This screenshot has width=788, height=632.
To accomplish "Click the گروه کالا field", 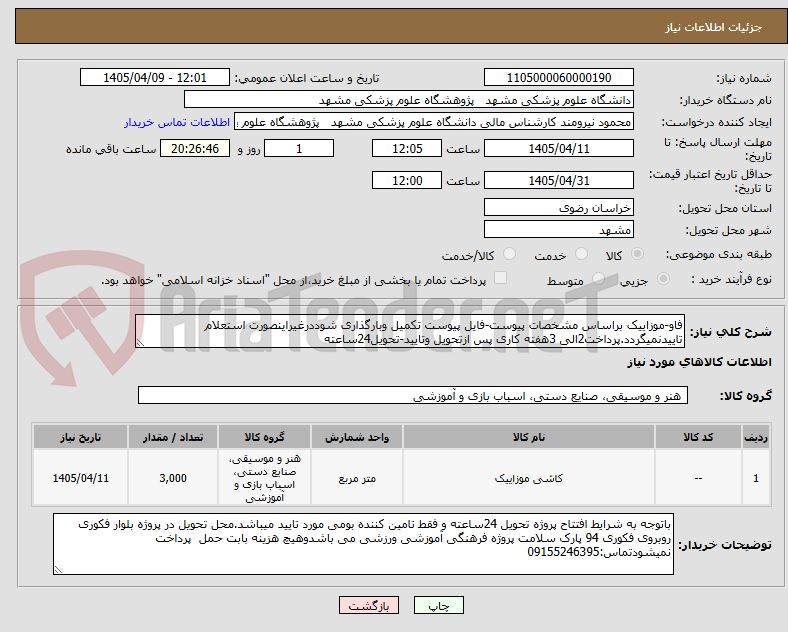I will (x=413, y=395).
